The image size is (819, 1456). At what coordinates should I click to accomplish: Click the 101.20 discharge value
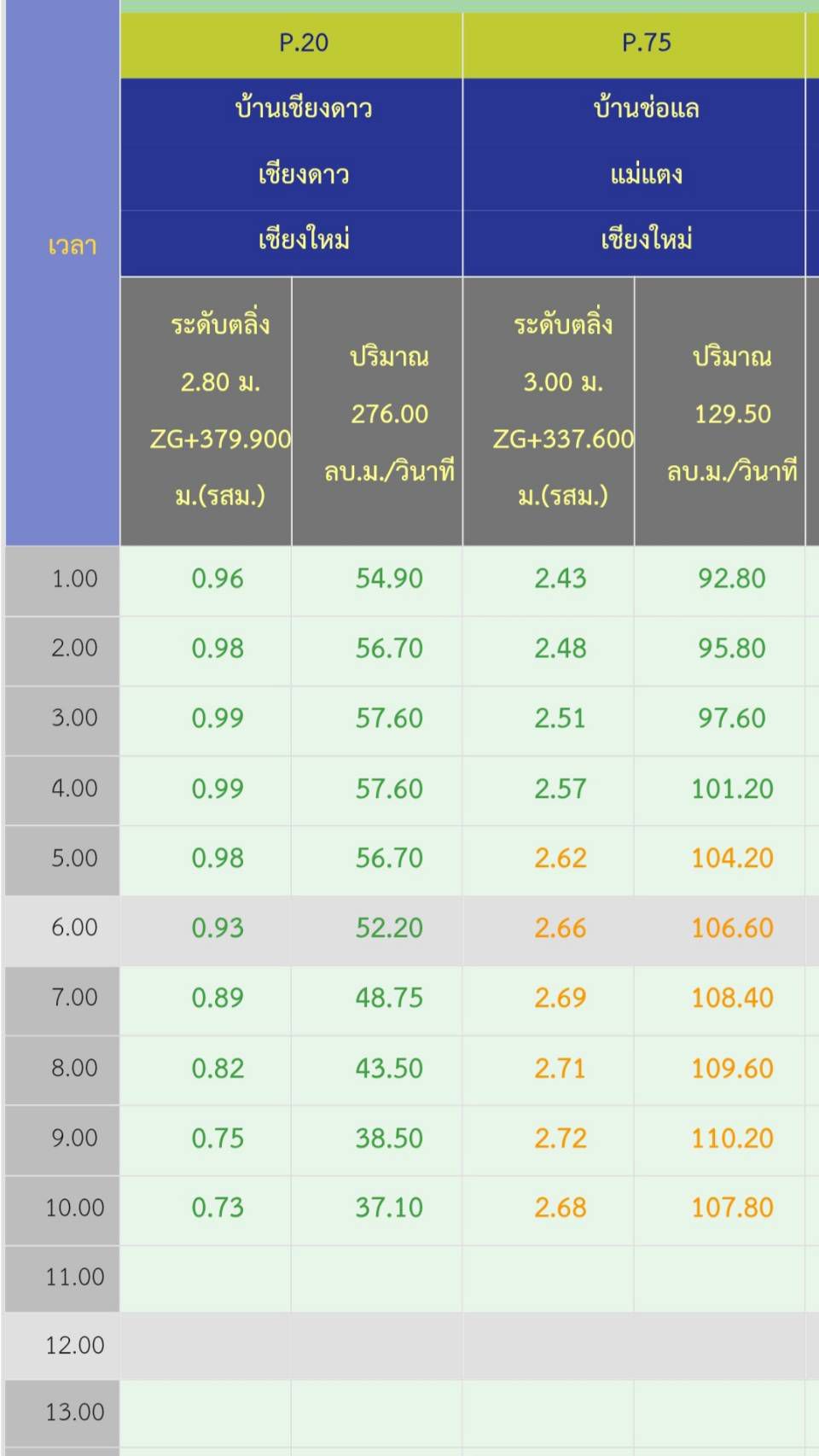click(732, 789)
